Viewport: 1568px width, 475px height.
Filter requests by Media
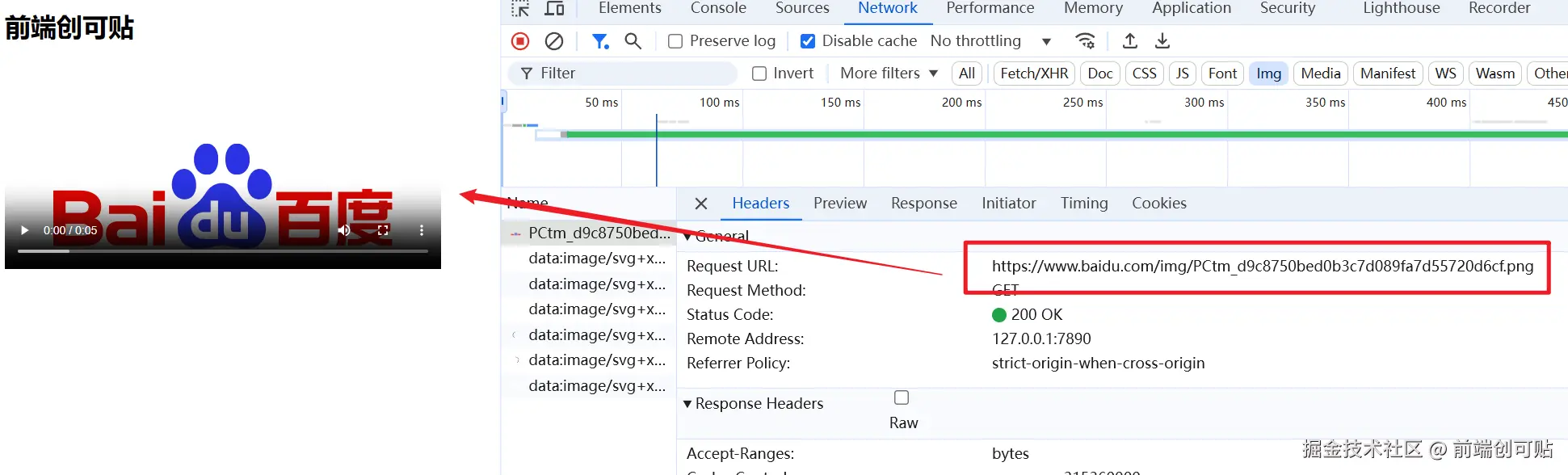pos(1321,74)
